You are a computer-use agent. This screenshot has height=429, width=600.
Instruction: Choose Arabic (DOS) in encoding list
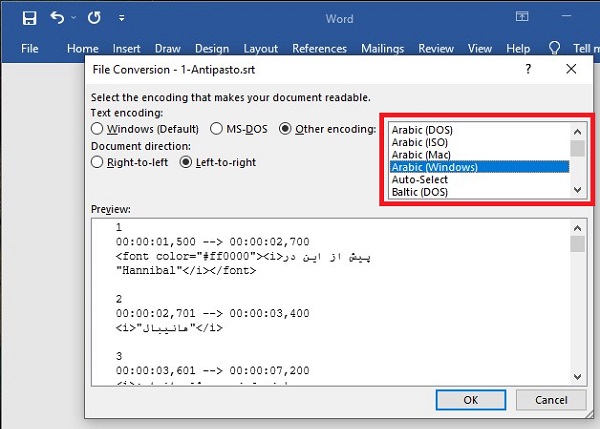coord(479,130)
